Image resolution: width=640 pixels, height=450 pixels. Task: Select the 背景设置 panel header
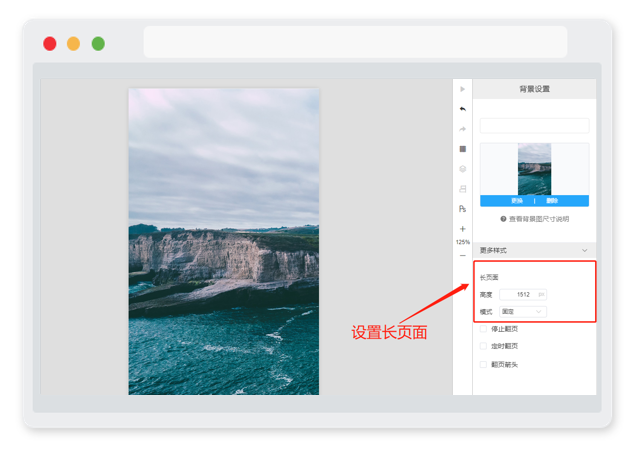(x=534, y=89)
